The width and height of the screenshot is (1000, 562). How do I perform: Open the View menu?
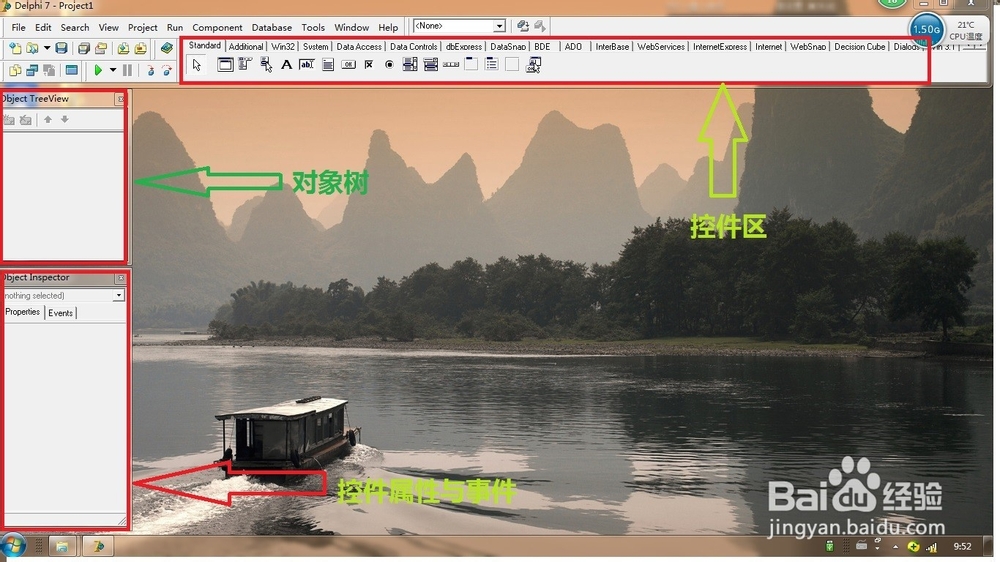108,27
